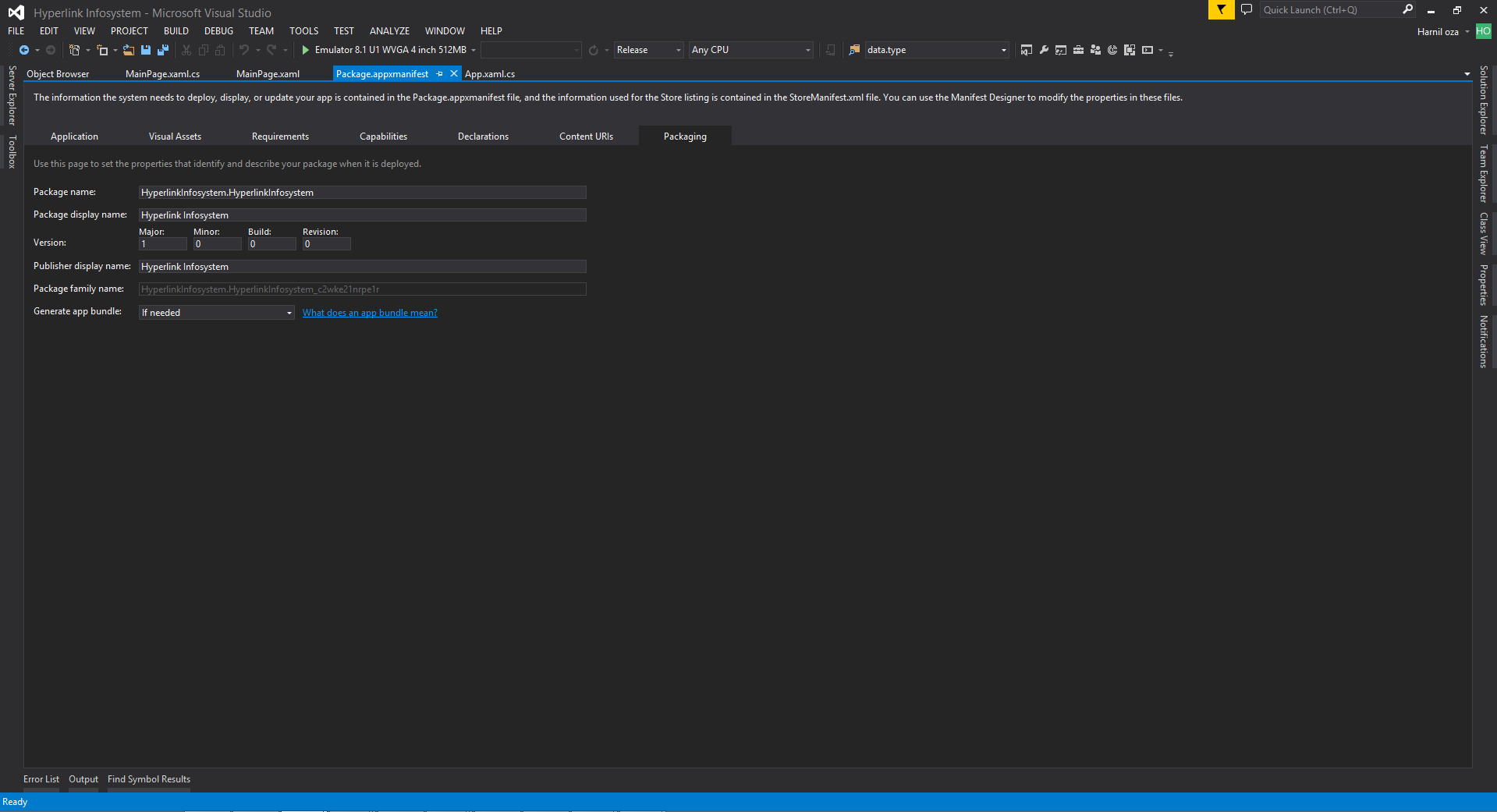The height and width of the screenshot is (812, 1497).
Task: Click the Save All icon
Action: pos(163,50)
